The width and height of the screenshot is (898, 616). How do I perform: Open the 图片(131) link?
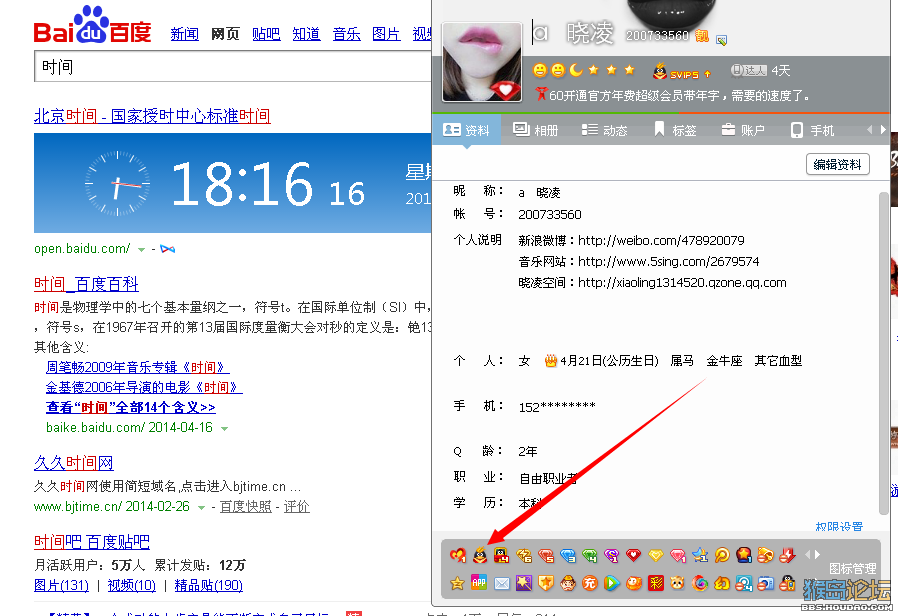click(x=61, y=585)
